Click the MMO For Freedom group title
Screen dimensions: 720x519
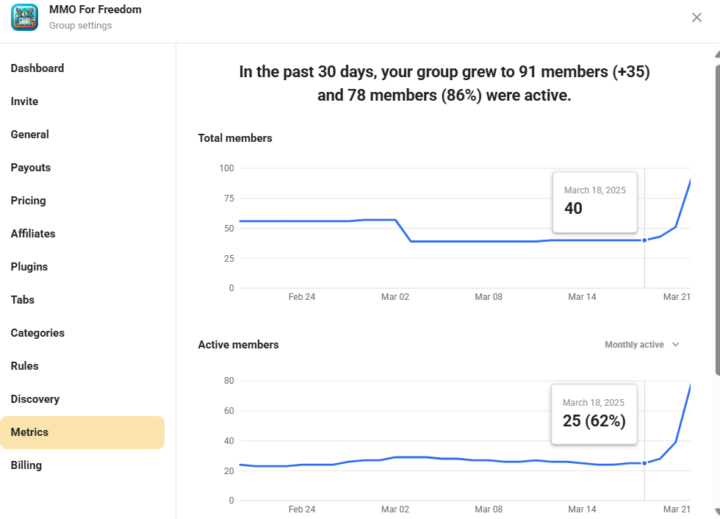point(96,10)
